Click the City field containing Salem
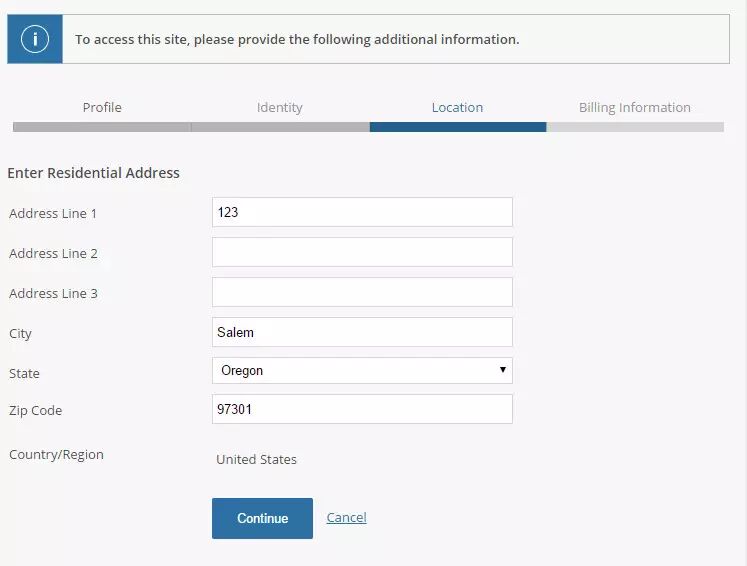 [362, 332]
